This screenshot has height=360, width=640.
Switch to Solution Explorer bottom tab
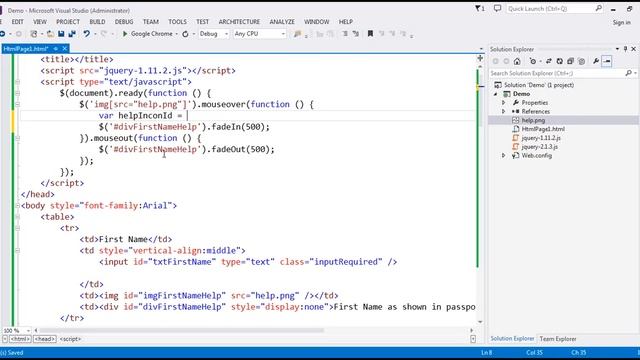(512, 339)
